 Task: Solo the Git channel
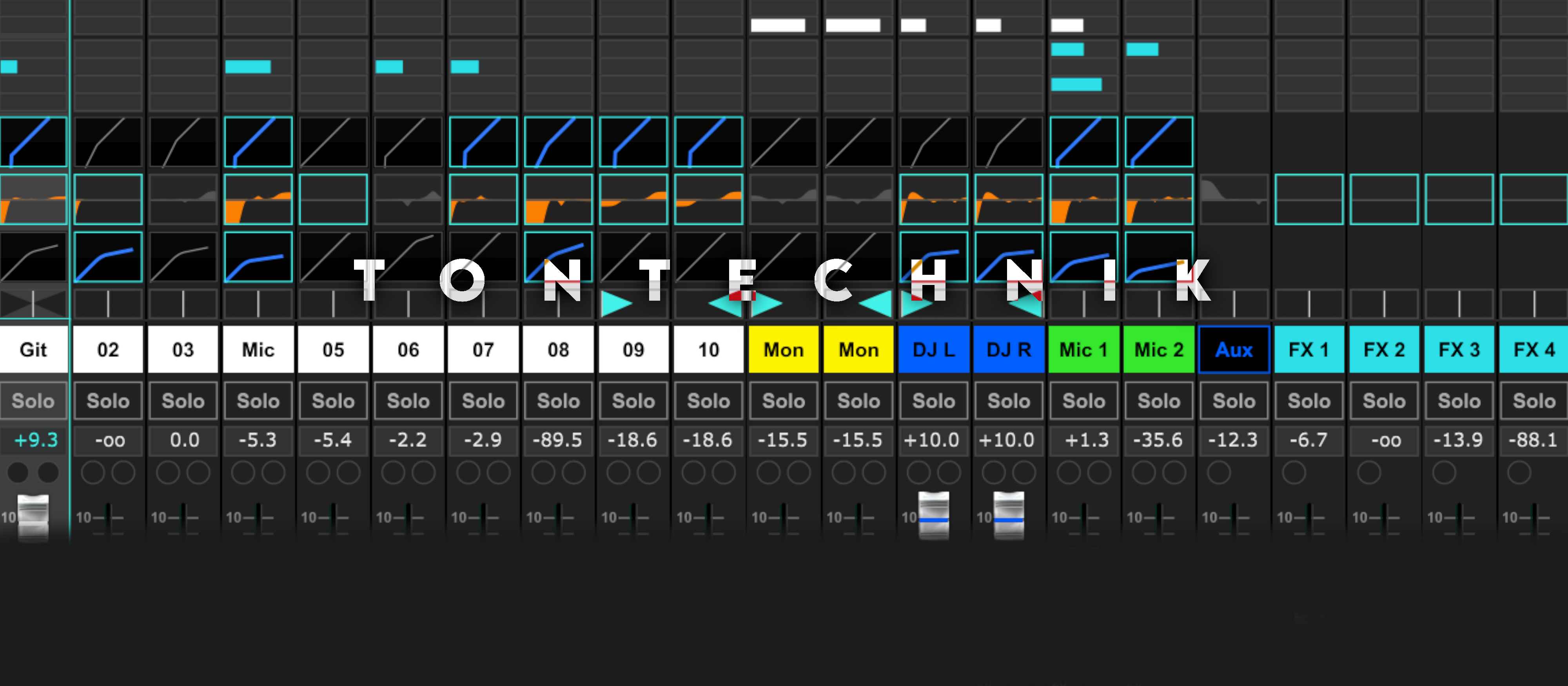(x=33, y=401)
